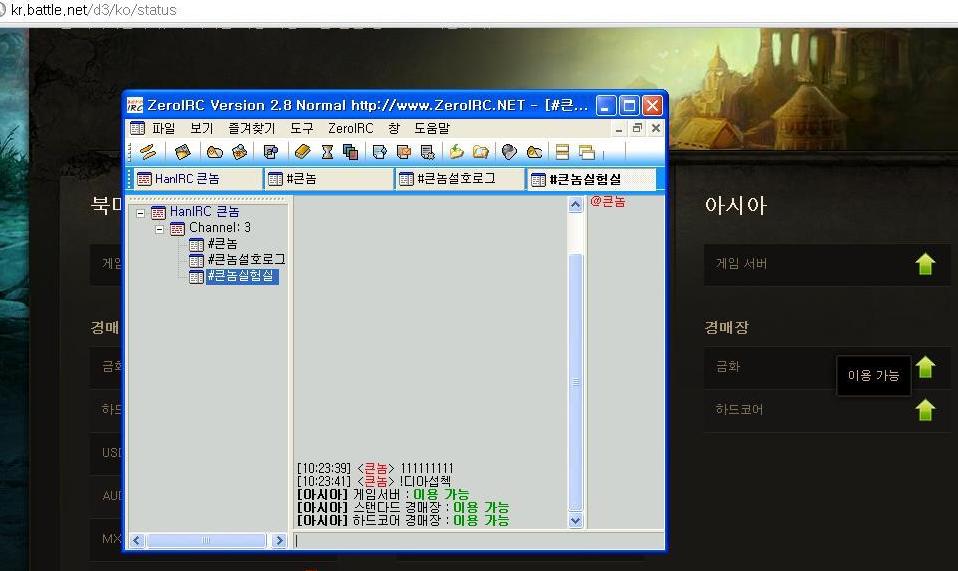Viewport: 958px width, 571px height.
Task: Click the 아시아 heading on the web page
Action: pyautogui.click(x=736, y=205)
